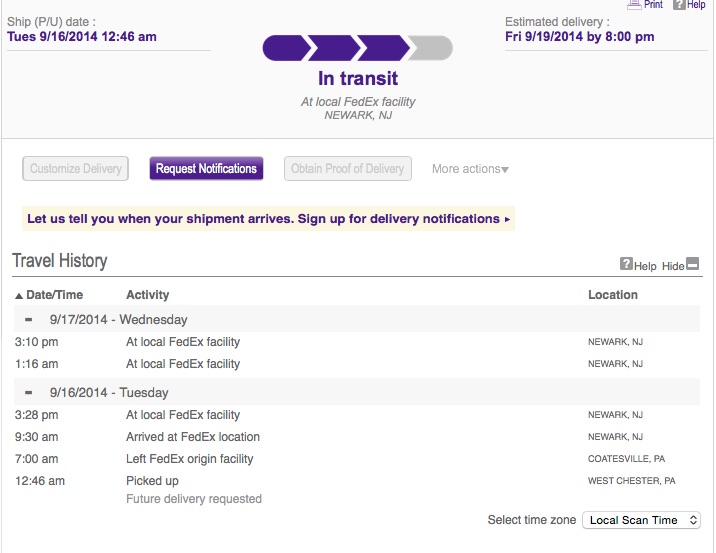Click Travel History help question icon
The image size is (716, 553).
pyautogui.click(x=626, y=263)
